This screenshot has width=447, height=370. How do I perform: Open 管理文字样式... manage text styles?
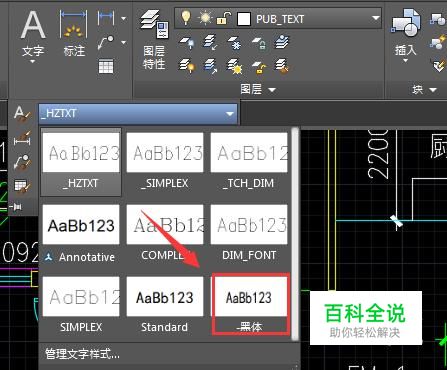pyautogui.click(x=82, y=354)
